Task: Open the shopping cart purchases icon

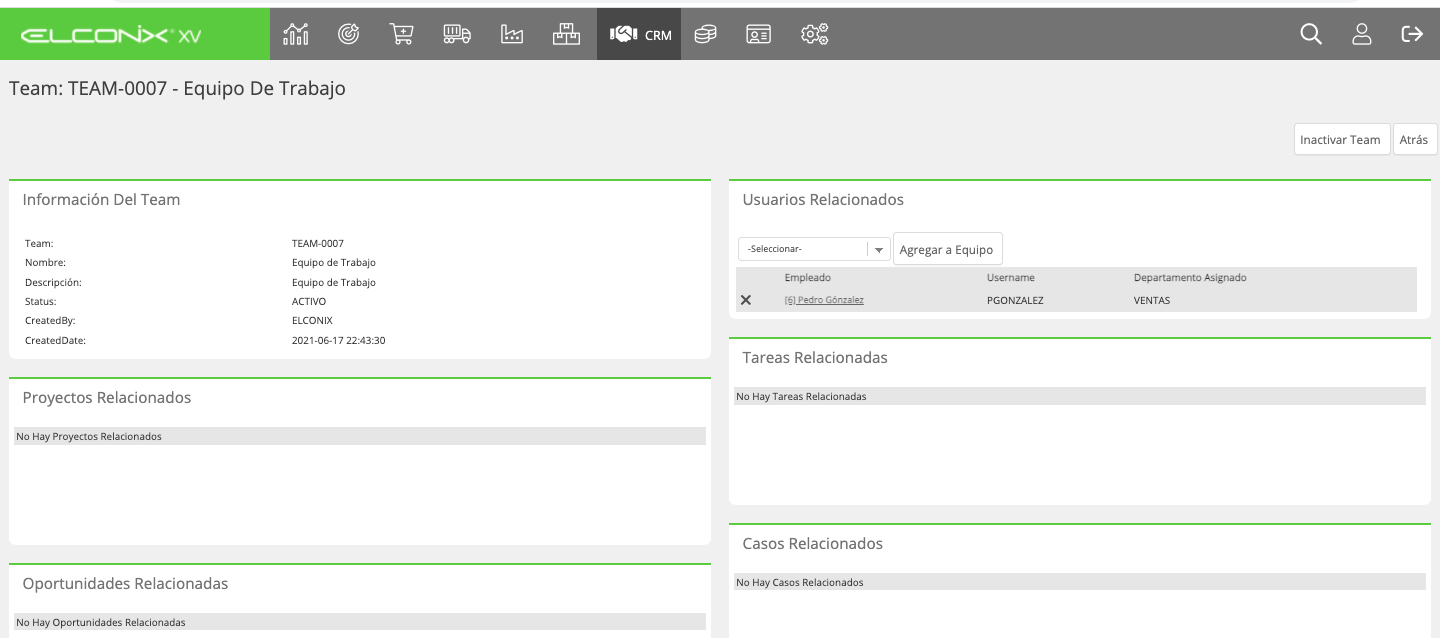Action: (401, 34)
